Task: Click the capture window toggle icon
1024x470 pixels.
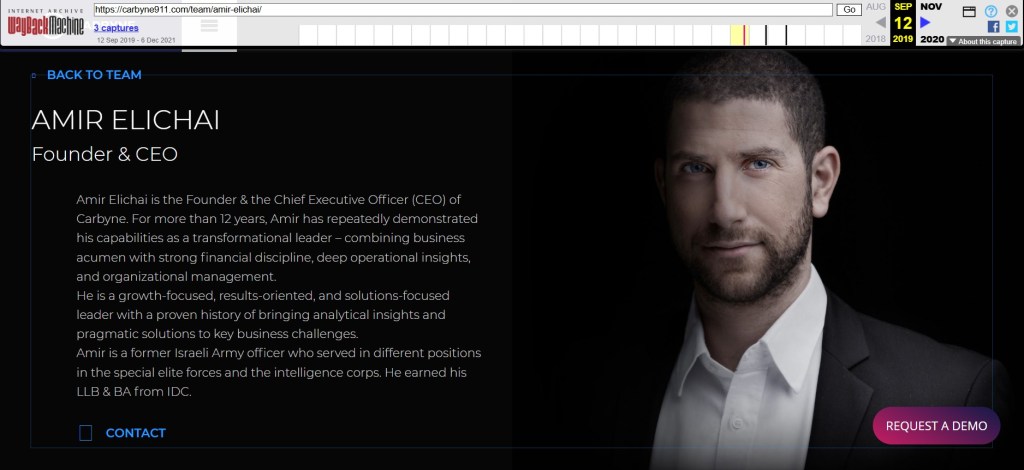Action: 969,12
